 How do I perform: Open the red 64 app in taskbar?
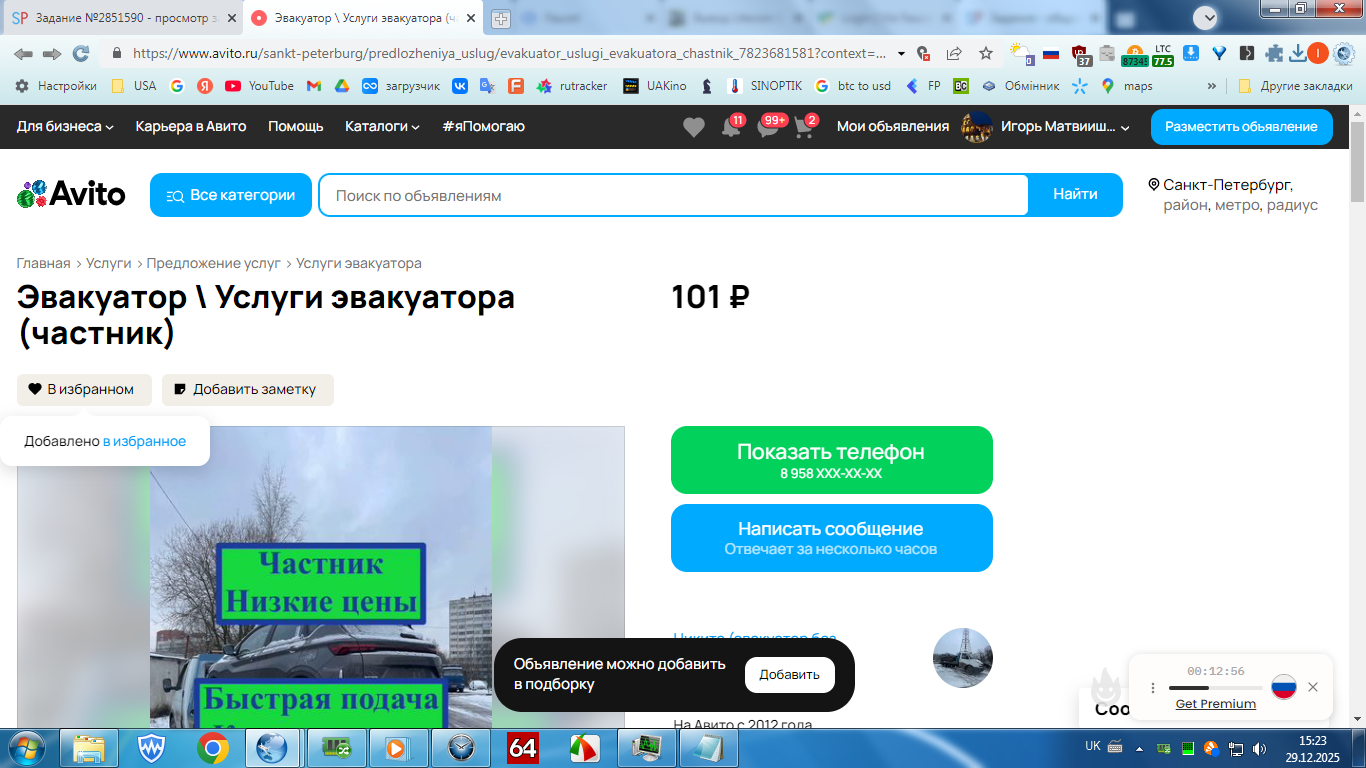523,748
